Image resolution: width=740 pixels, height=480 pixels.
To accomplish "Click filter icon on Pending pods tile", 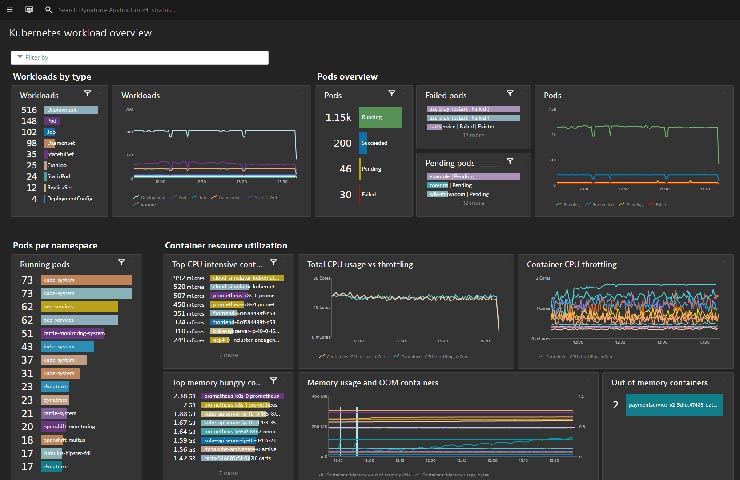I will tap(511, 160).
